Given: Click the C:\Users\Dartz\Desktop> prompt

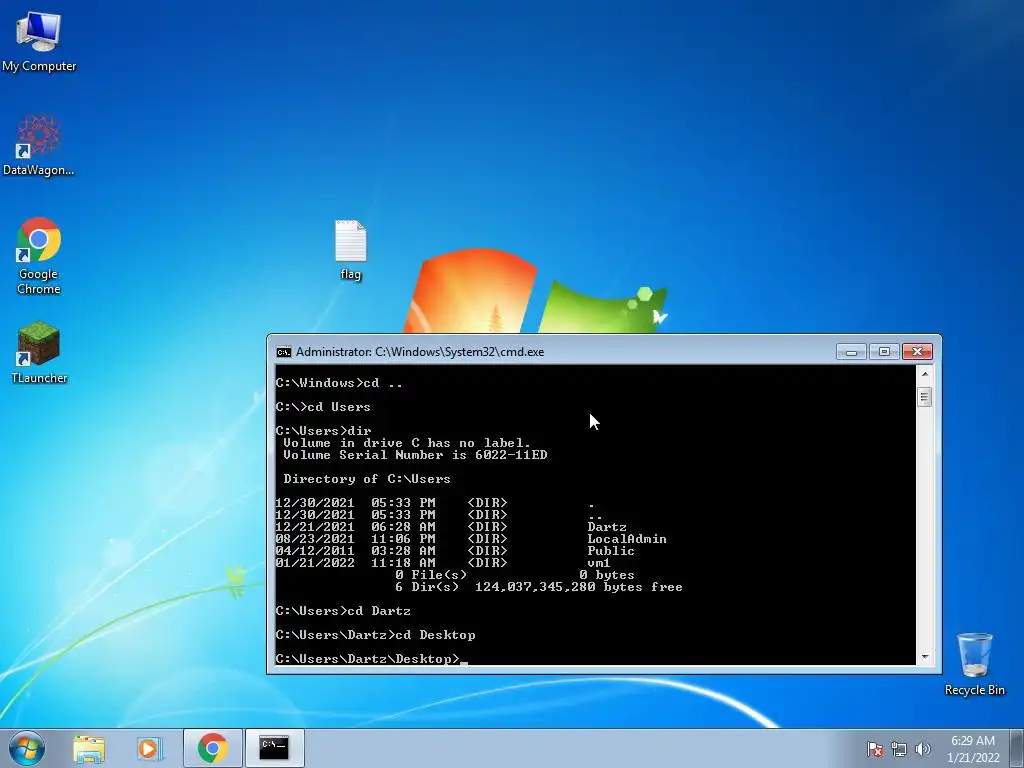Looking at the screenshot, I should 368,659.
